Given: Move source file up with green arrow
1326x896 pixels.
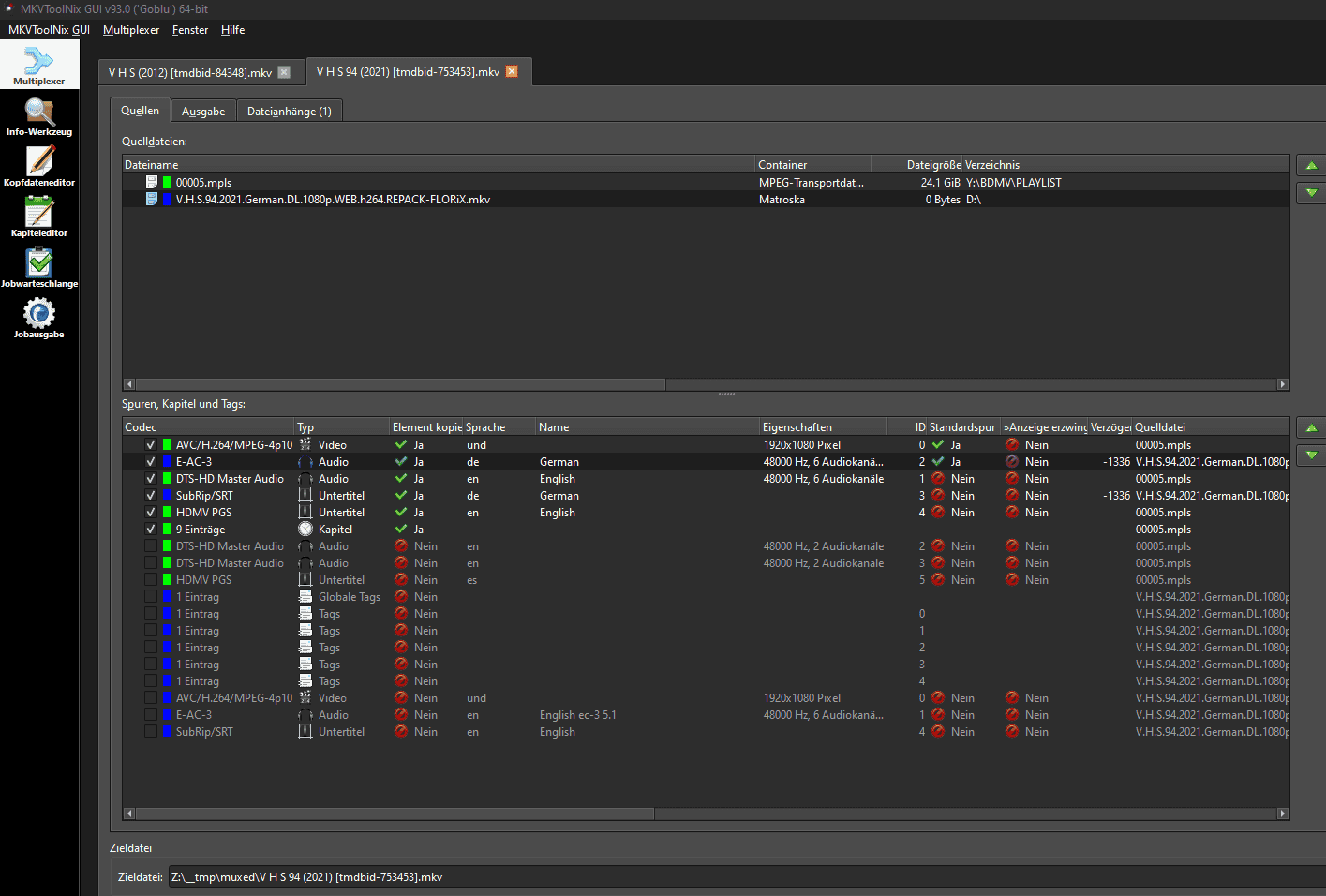Looking at the screenshot, I should point(1311,166).
